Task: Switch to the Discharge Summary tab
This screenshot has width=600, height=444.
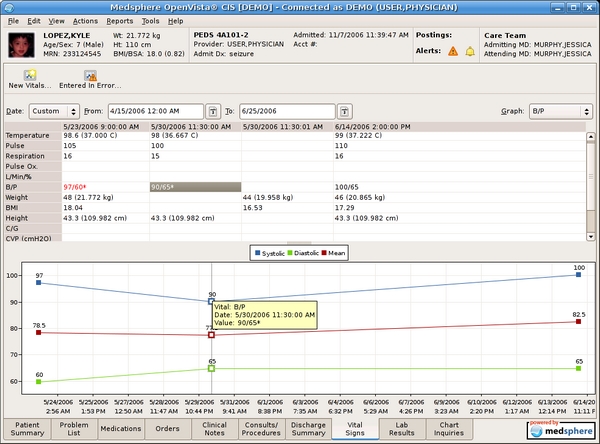Action: (308, 429)
